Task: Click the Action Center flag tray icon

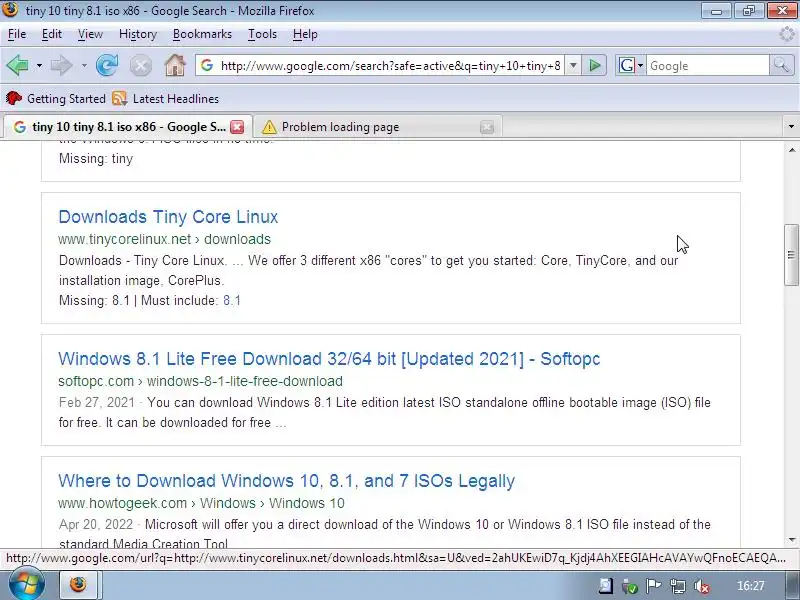Action: (x=654, y=586)
